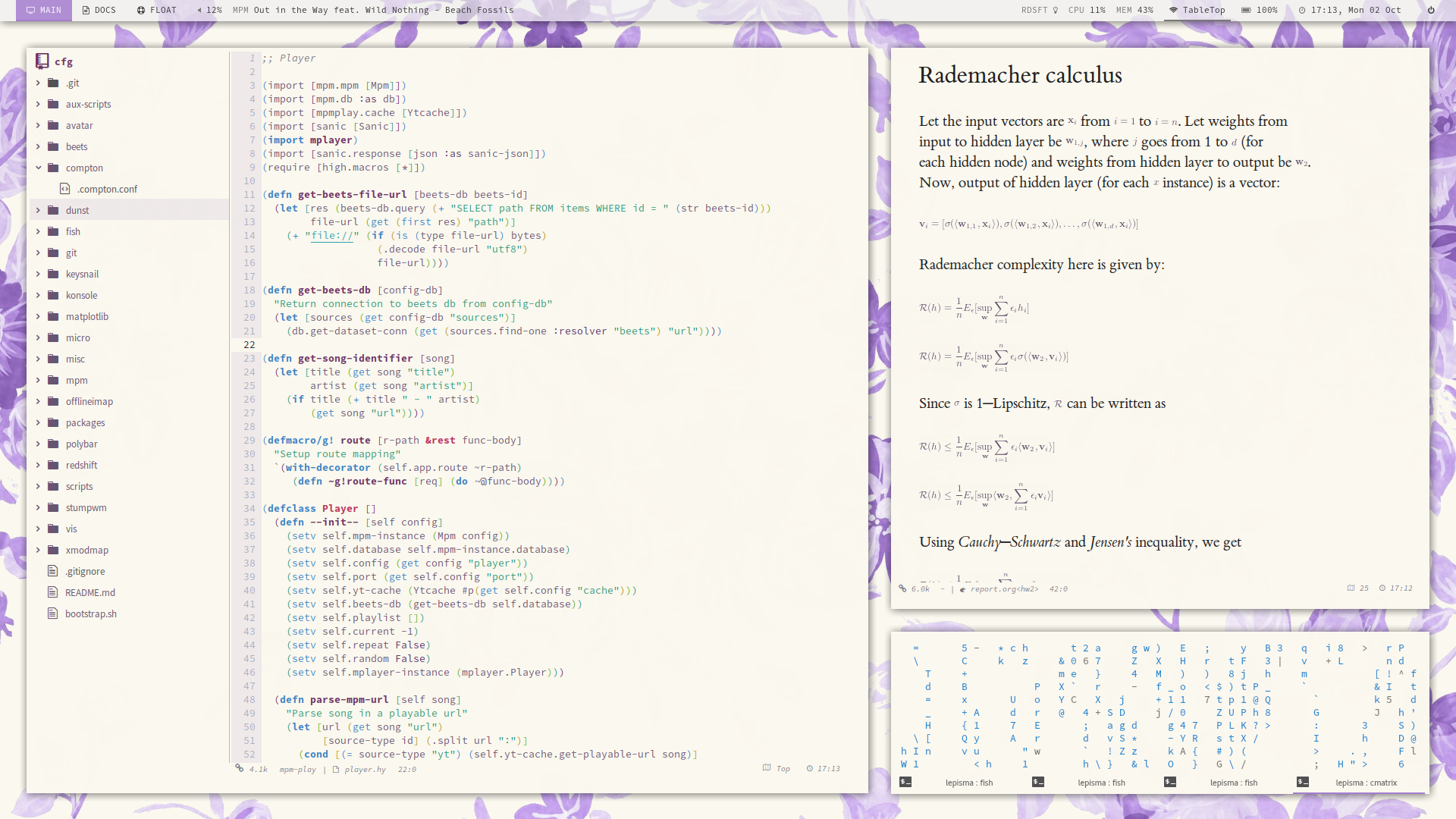Open bootstrap.sh in file tree
The image size is (1456, 819).
pyautogui.click(x=90, y=613)
